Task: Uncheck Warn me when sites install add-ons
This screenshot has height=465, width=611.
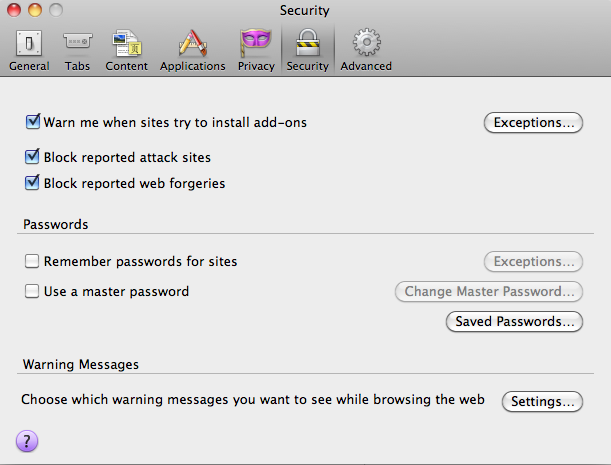Action: click(x=32, y=122)
